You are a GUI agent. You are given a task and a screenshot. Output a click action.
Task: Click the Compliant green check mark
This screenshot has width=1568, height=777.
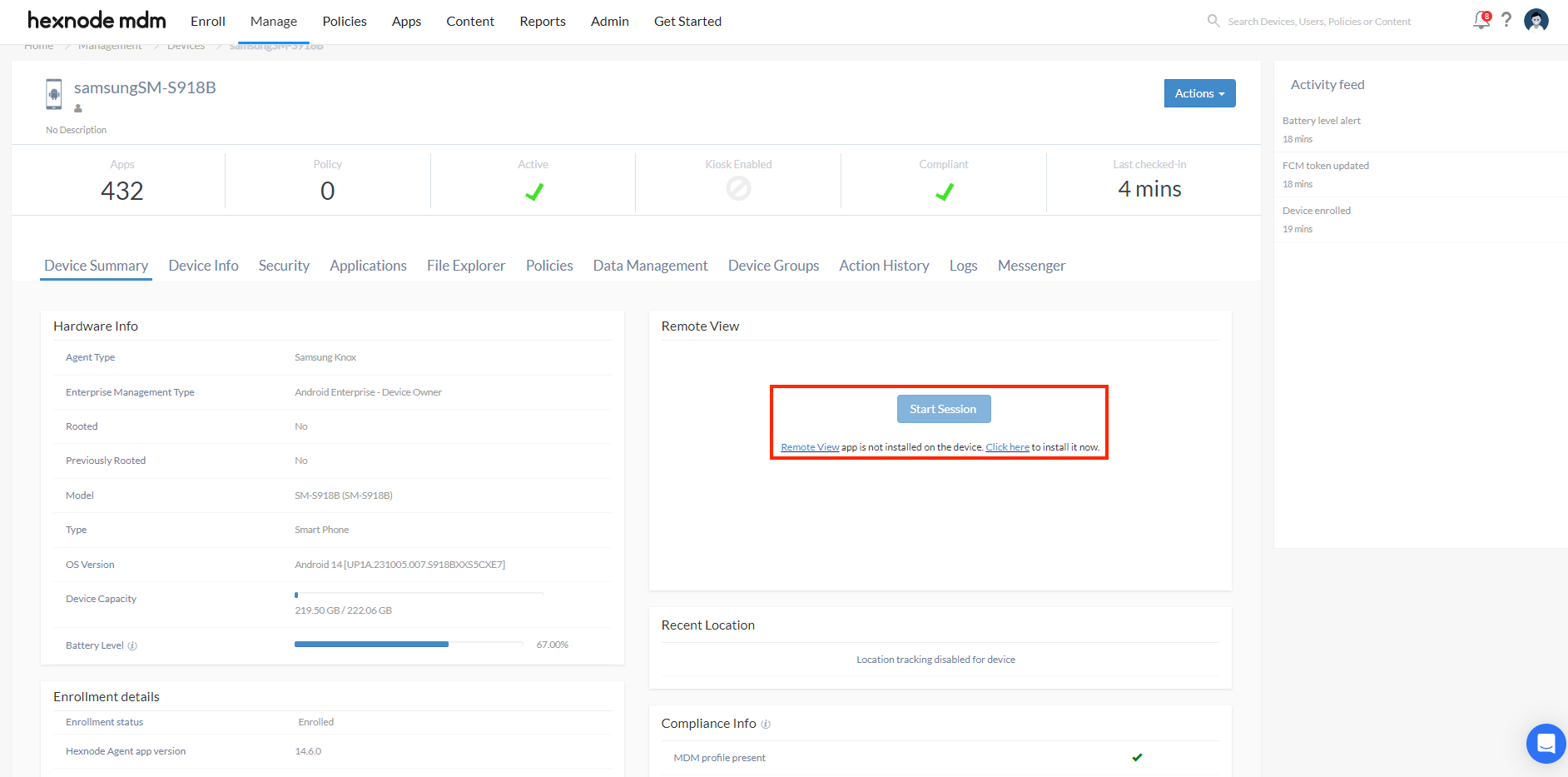click(944, 192)
